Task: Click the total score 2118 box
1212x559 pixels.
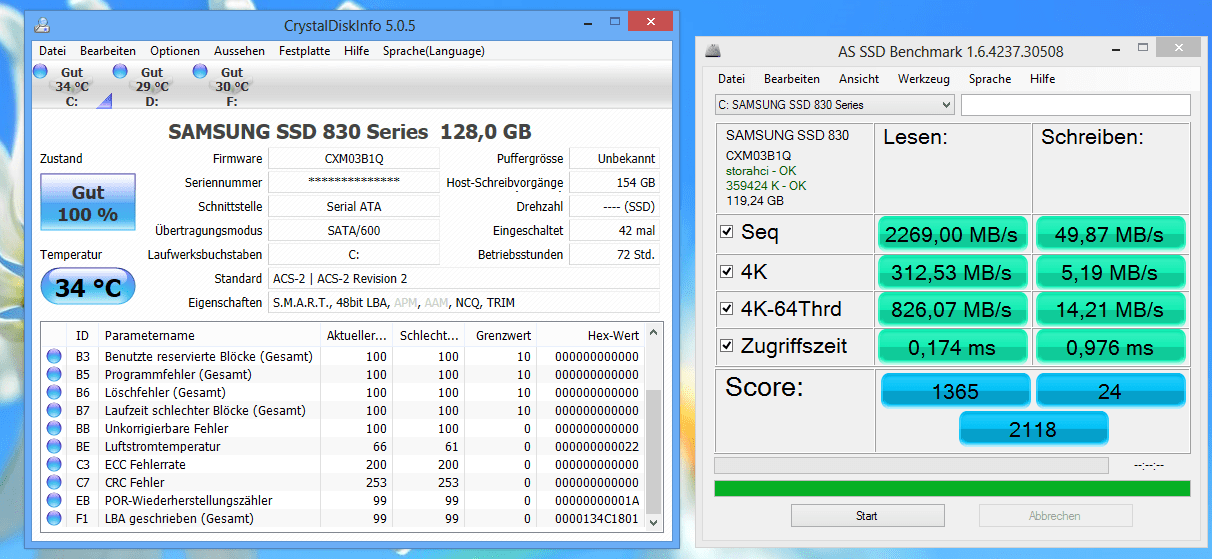Action: click(x=1033, y=429)
